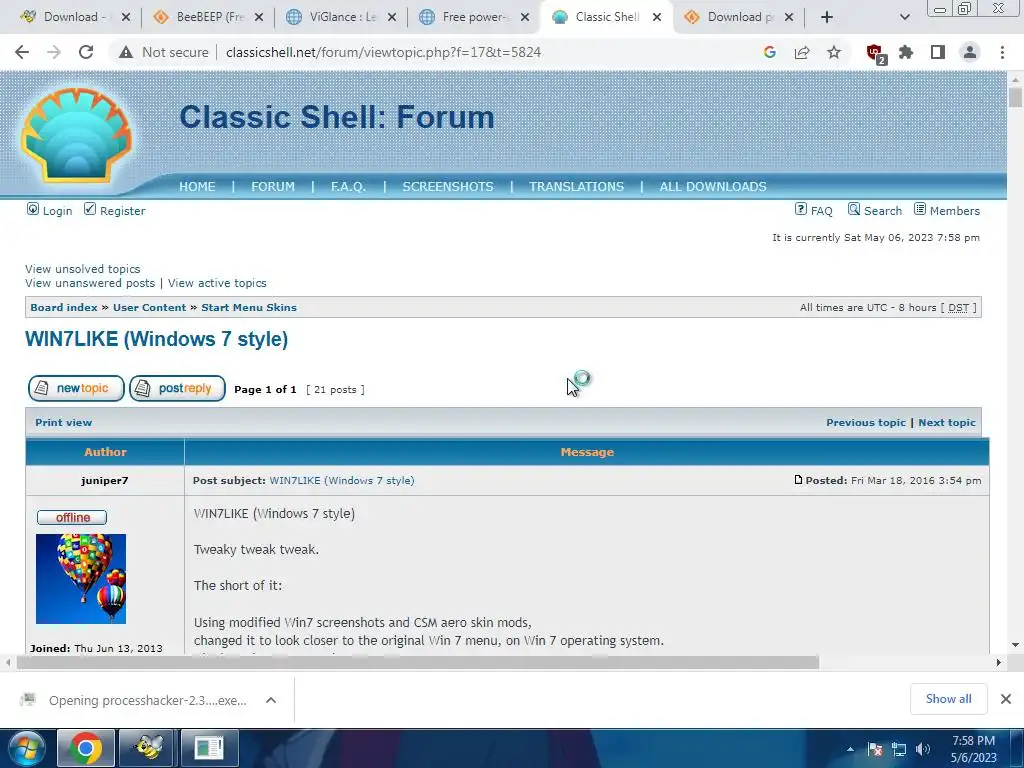The height and width of the screenshot is (768, 1024).
Task: Click the Not secure warning icon
Action: [126, 52]
